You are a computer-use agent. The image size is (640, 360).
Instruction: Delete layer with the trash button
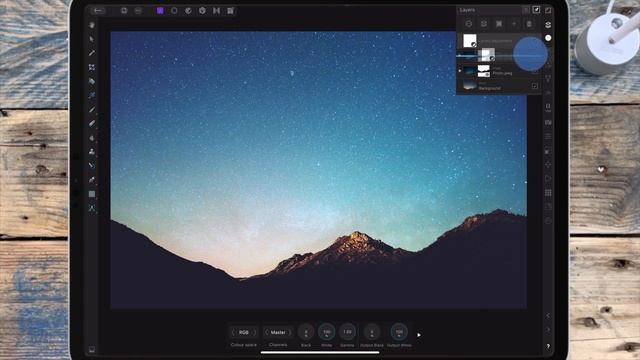[529, 24]
